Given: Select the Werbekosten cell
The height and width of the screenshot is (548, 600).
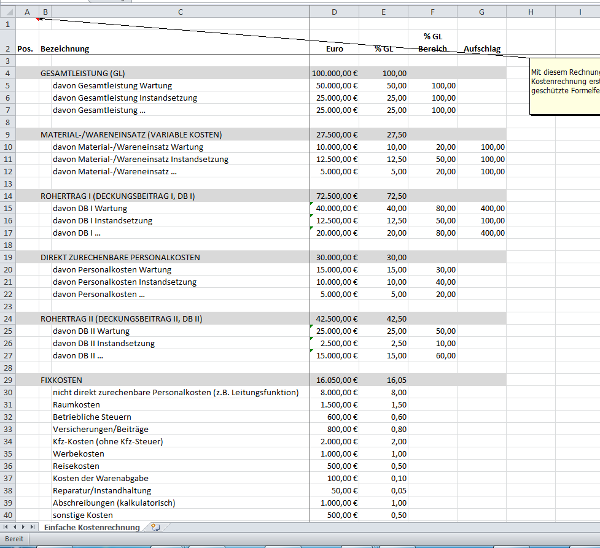Looking at the screenshot, I should coord(77,454).
